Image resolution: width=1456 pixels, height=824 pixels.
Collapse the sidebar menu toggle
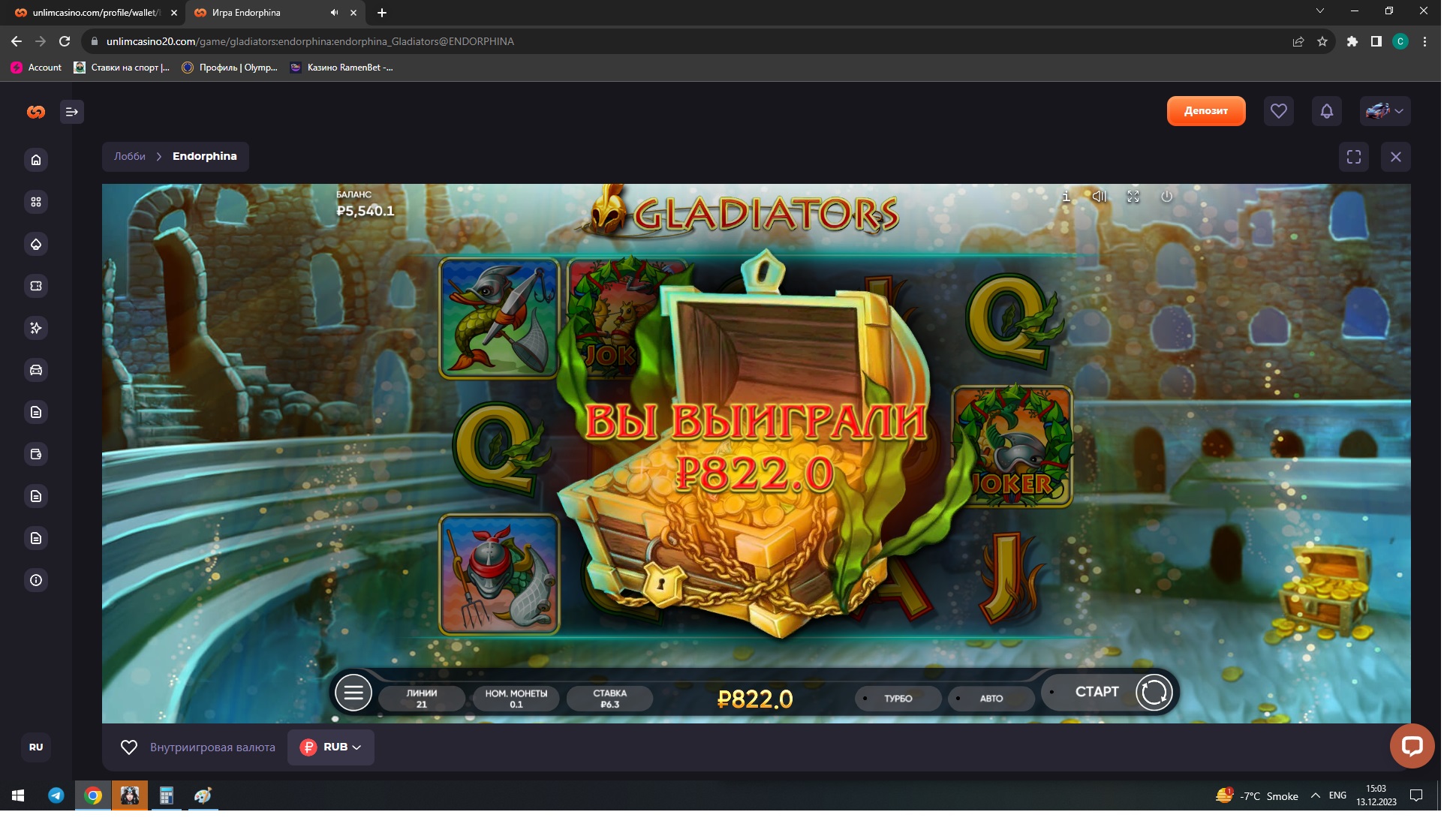click(72, 112)
